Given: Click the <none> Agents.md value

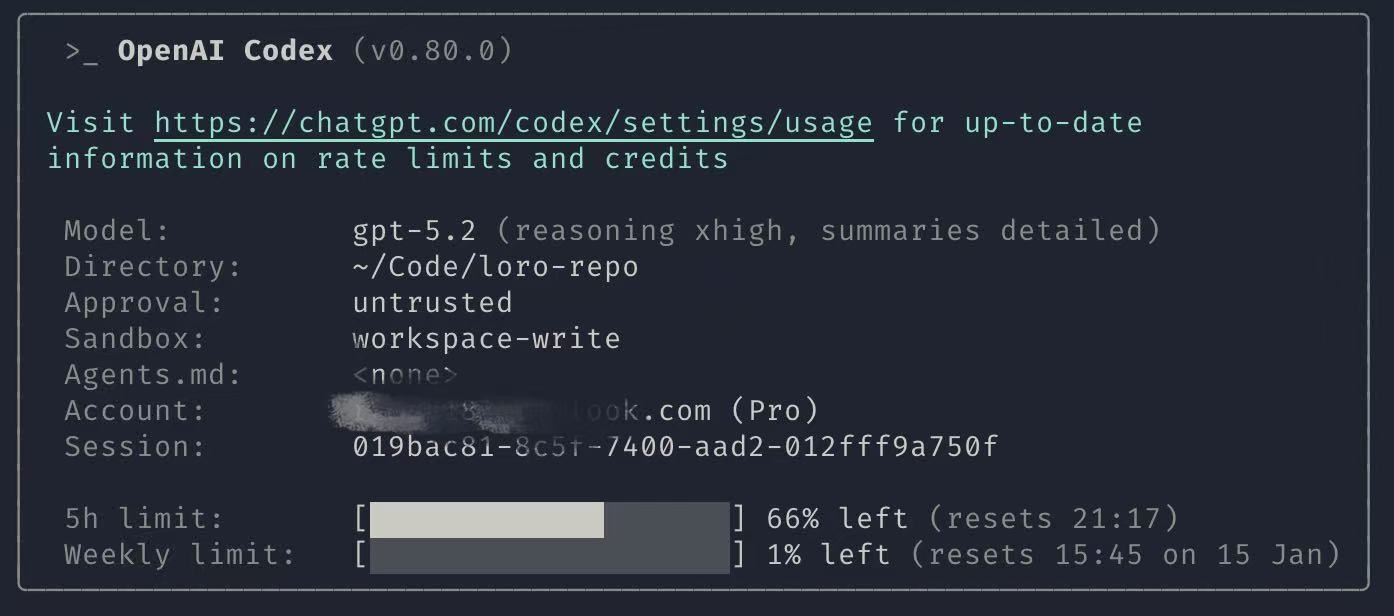Looking at the screenshot, I should 405,375.
